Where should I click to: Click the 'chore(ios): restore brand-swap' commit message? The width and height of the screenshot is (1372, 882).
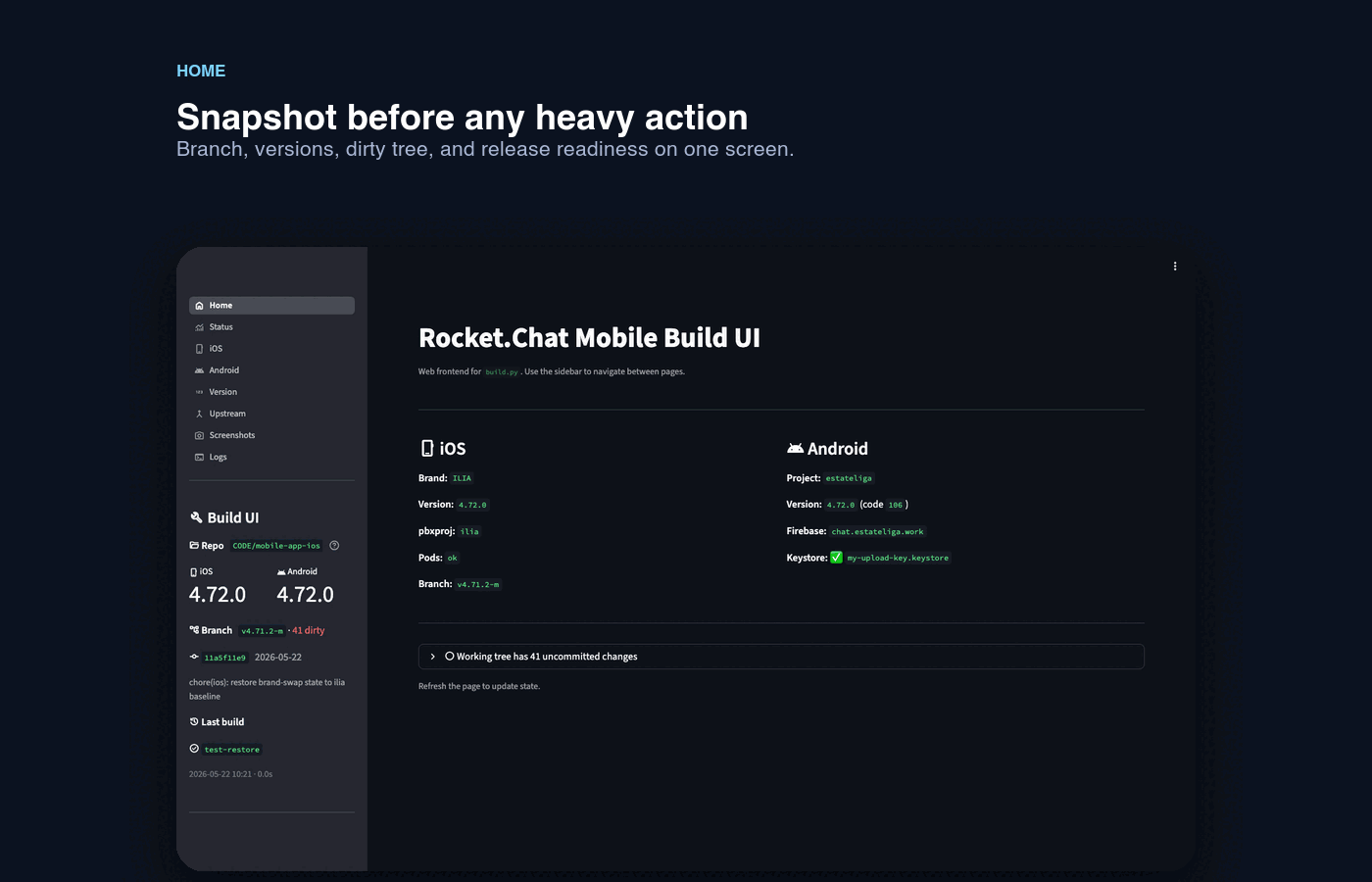[x=267, y=689]
